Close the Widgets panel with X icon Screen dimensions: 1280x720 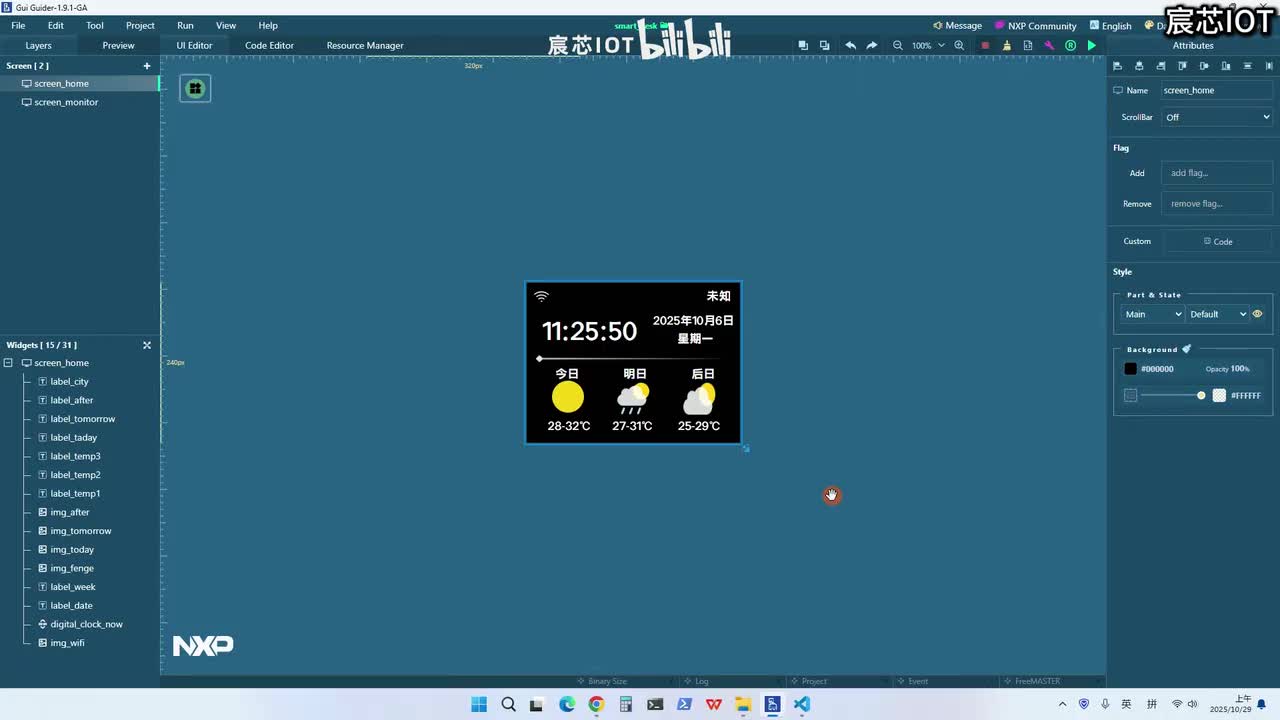coord(147,345)
